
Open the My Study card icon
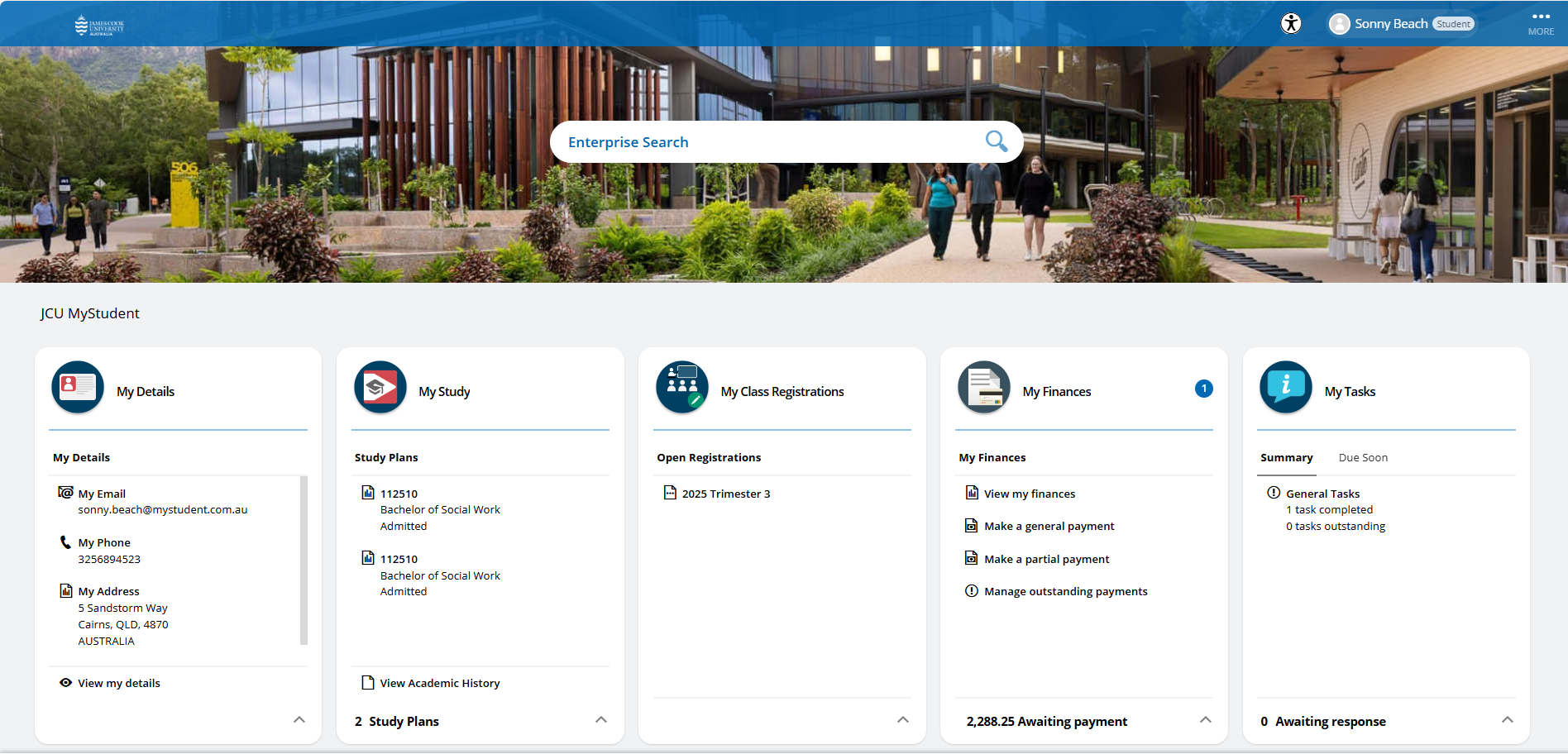380,387
